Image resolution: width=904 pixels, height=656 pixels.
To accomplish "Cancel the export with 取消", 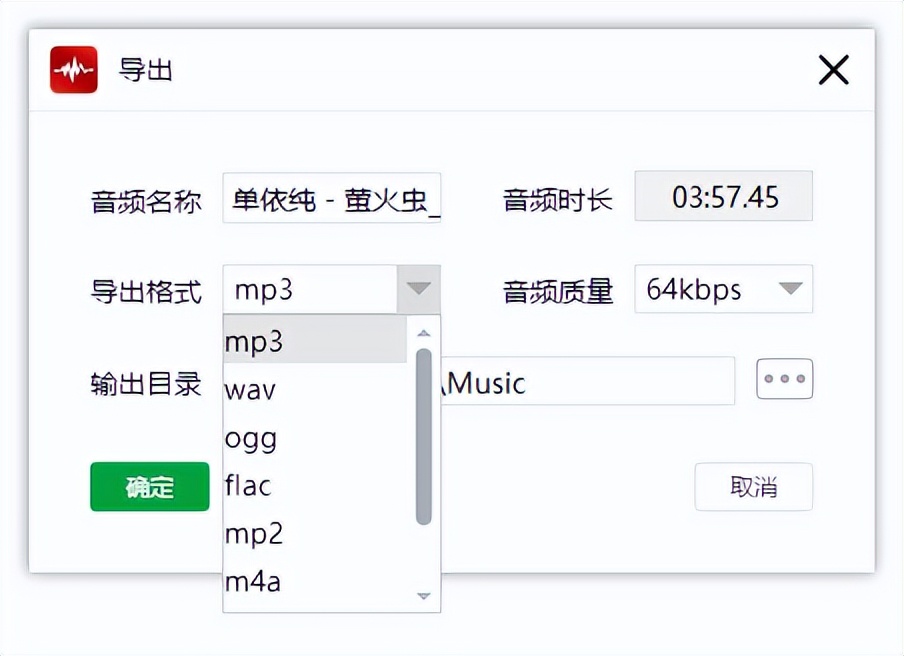I will click(x=754, y=487).
